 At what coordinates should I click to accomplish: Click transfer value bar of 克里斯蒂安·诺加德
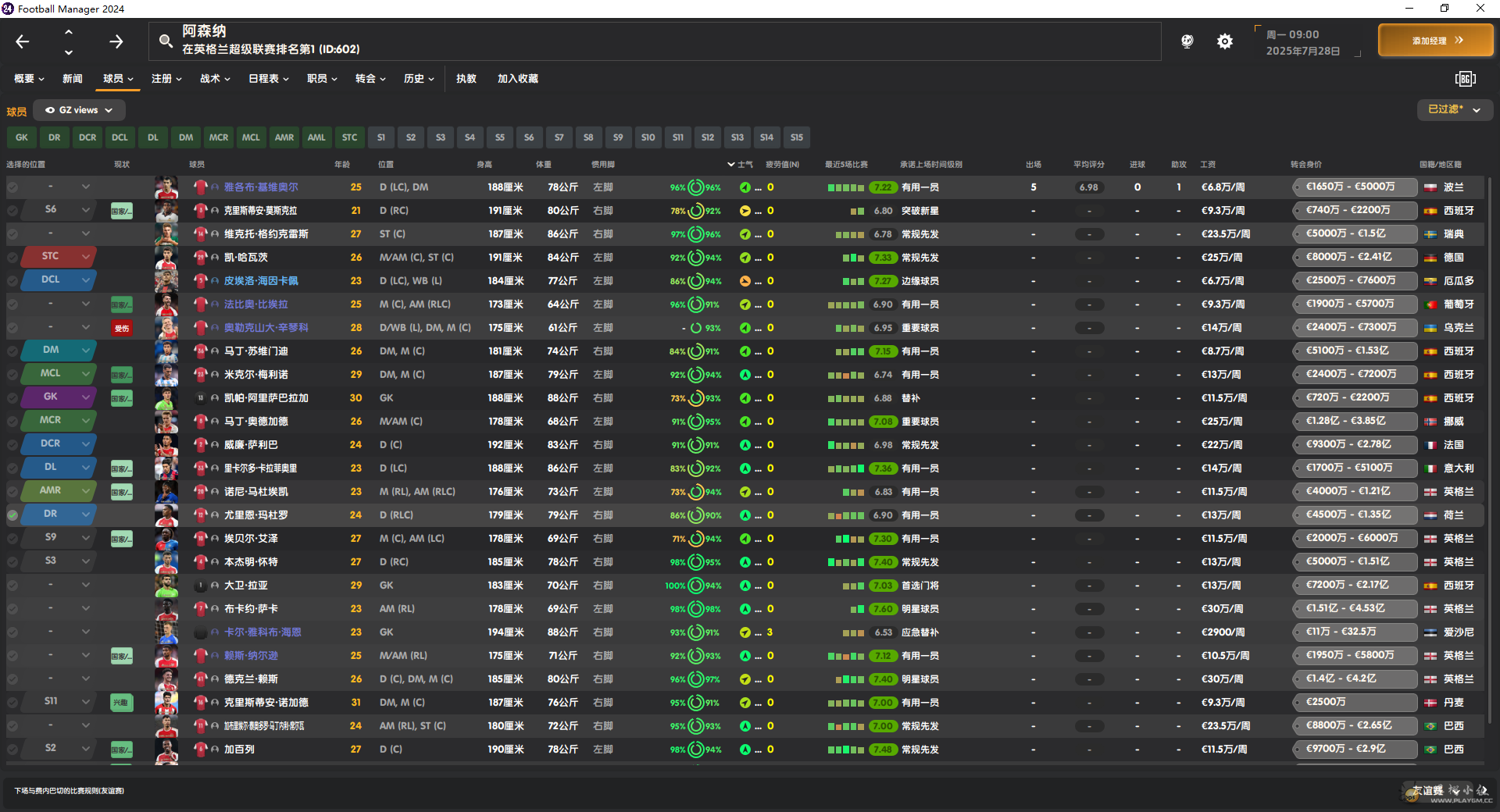coord(1355,702)
